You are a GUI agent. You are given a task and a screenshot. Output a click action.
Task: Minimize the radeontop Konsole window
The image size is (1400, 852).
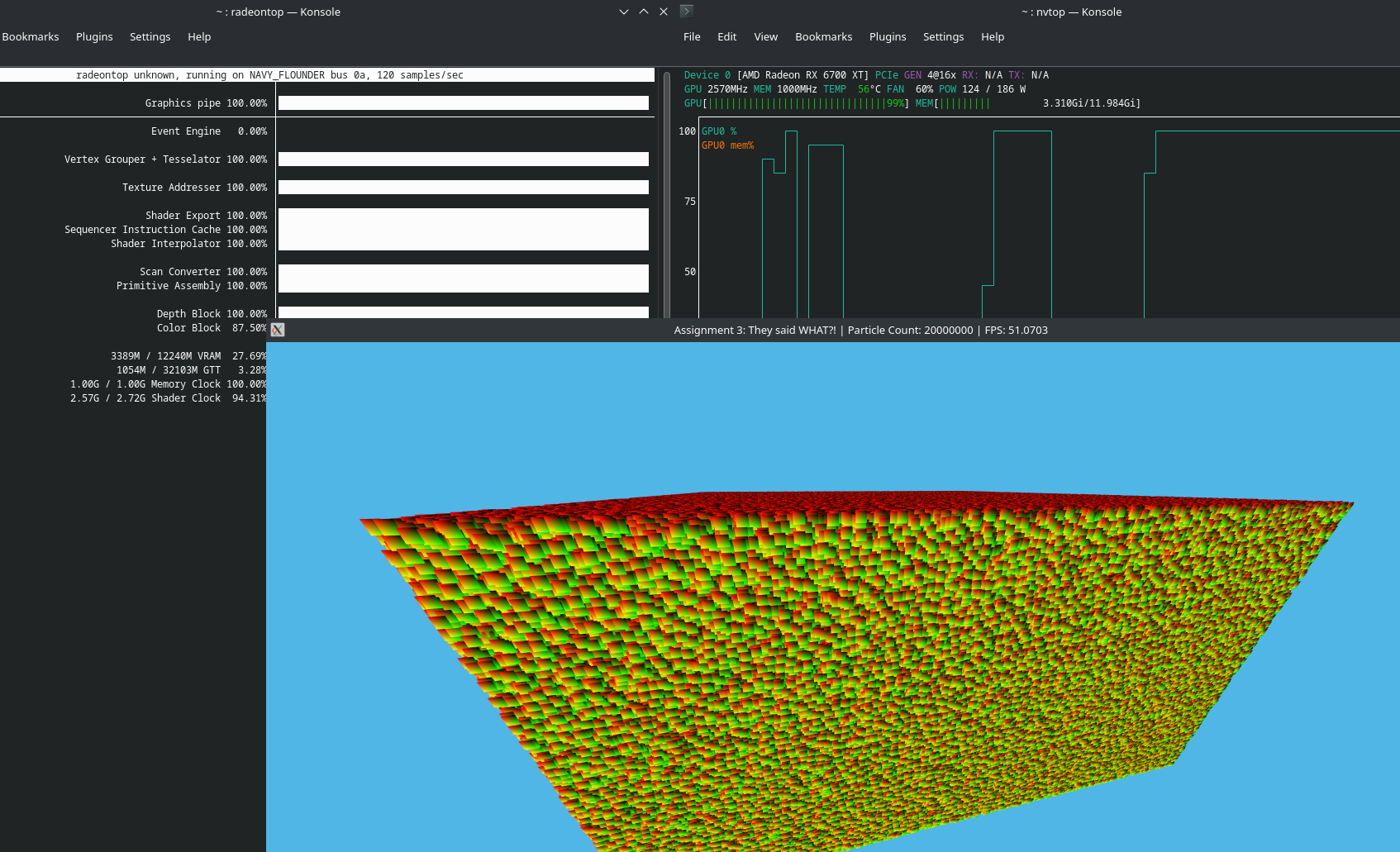click(624, 12)
